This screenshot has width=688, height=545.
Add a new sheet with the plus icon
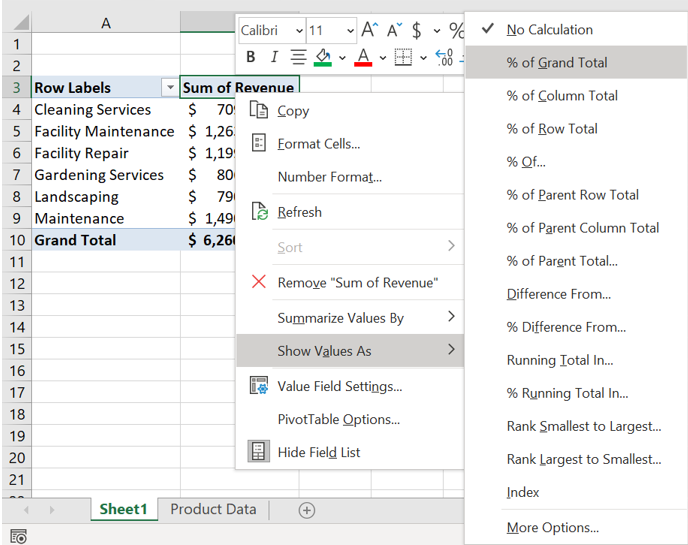(x=307, y=510)
